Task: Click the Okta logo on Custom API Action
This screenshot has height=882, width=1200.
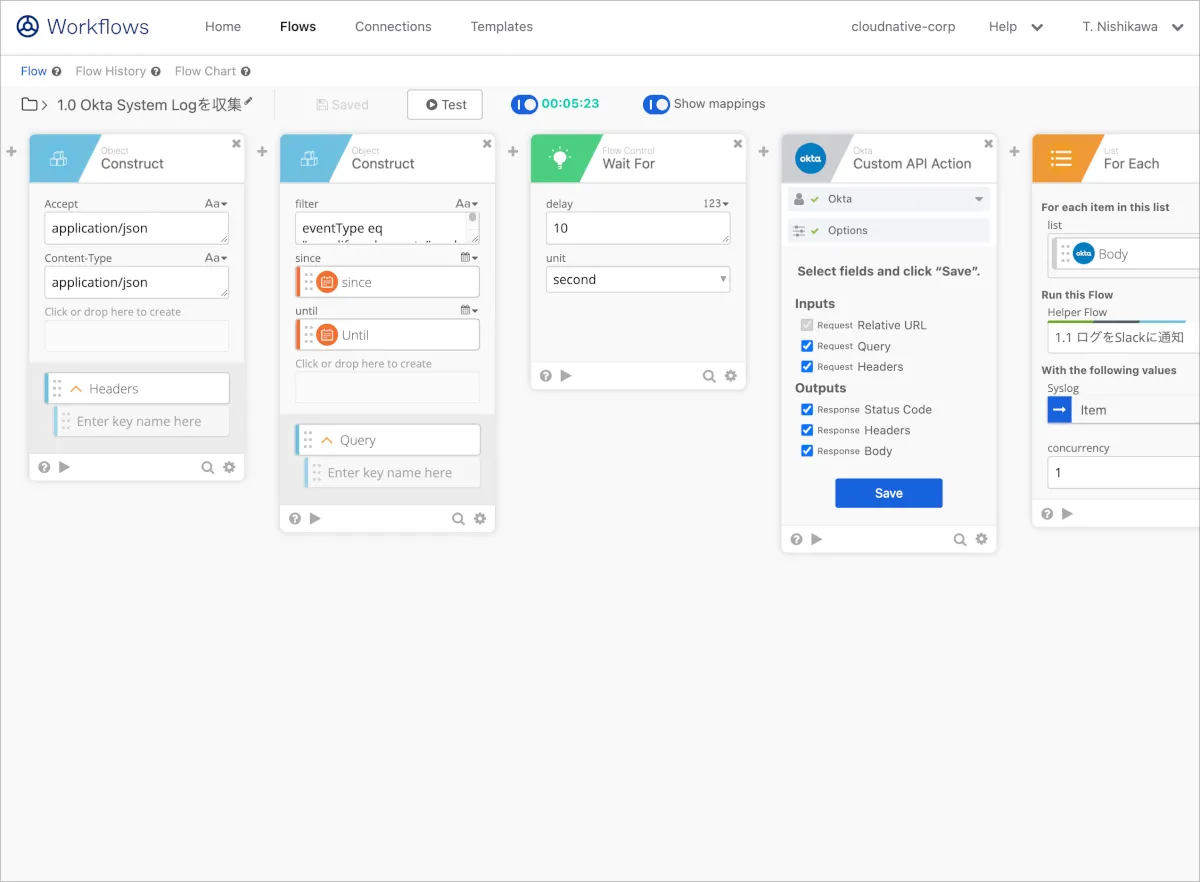Action: coord(810,158)
